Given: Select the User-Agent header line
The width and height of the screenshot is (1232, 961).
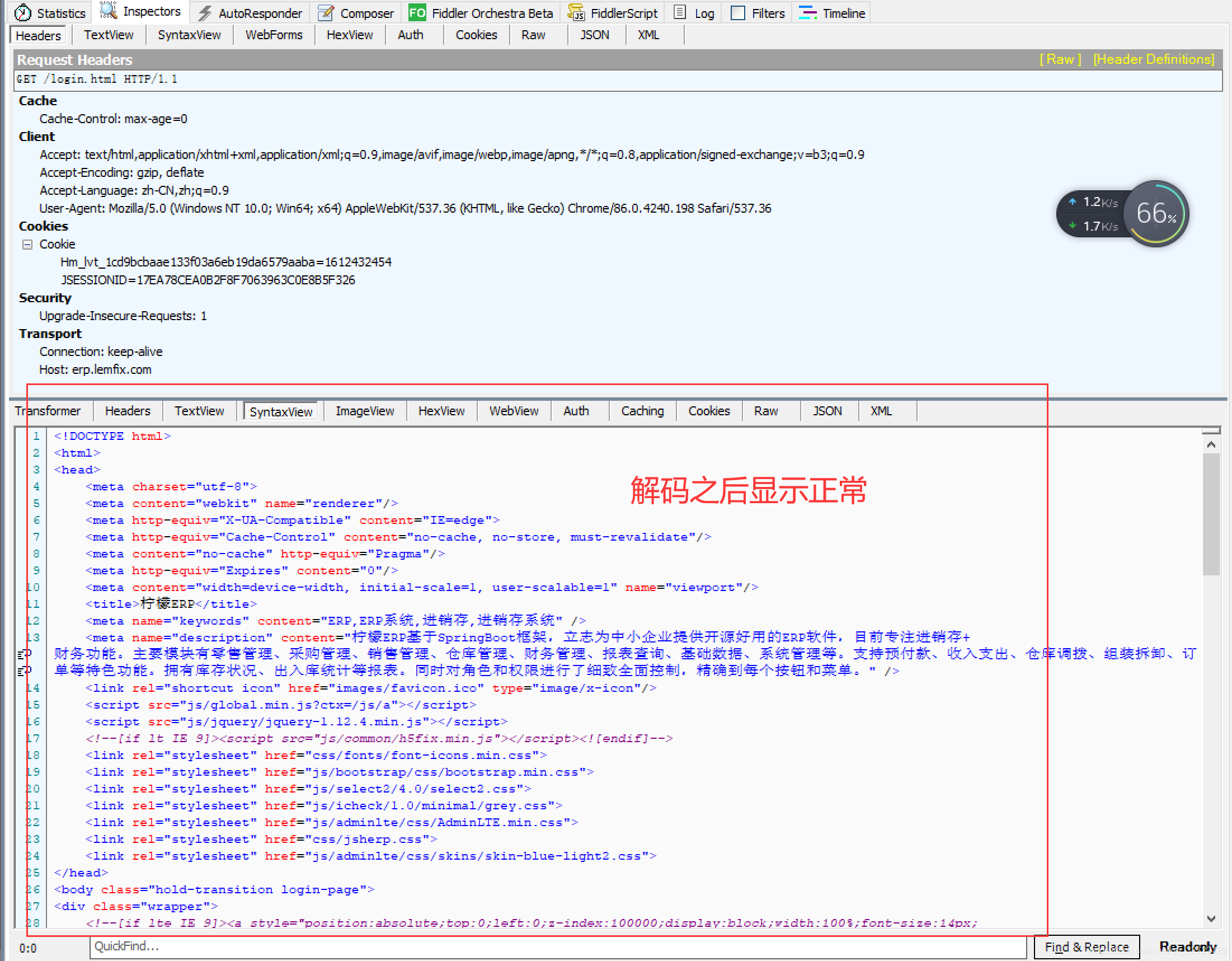Looking at the screenshot, I should pos(405,208).
